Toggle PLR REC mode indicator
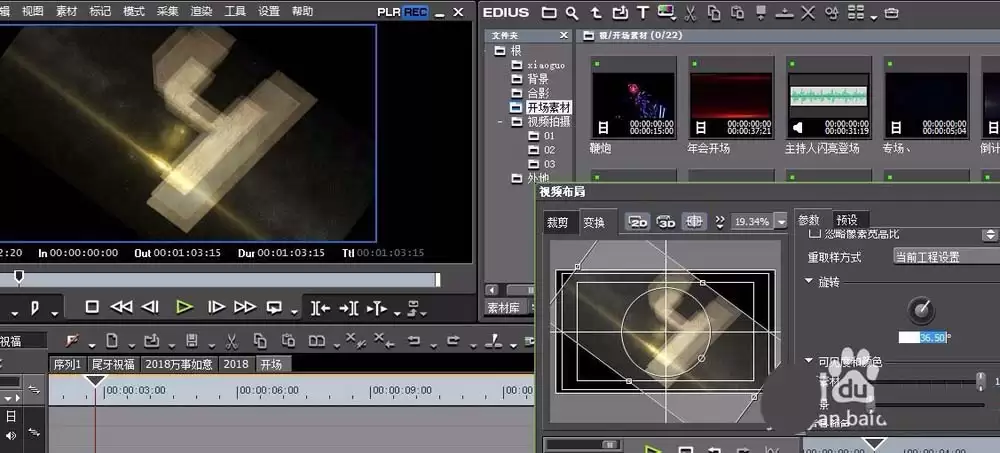Image resolution: width=1000 pixels, height=453 pixels. tap(402, 12)
